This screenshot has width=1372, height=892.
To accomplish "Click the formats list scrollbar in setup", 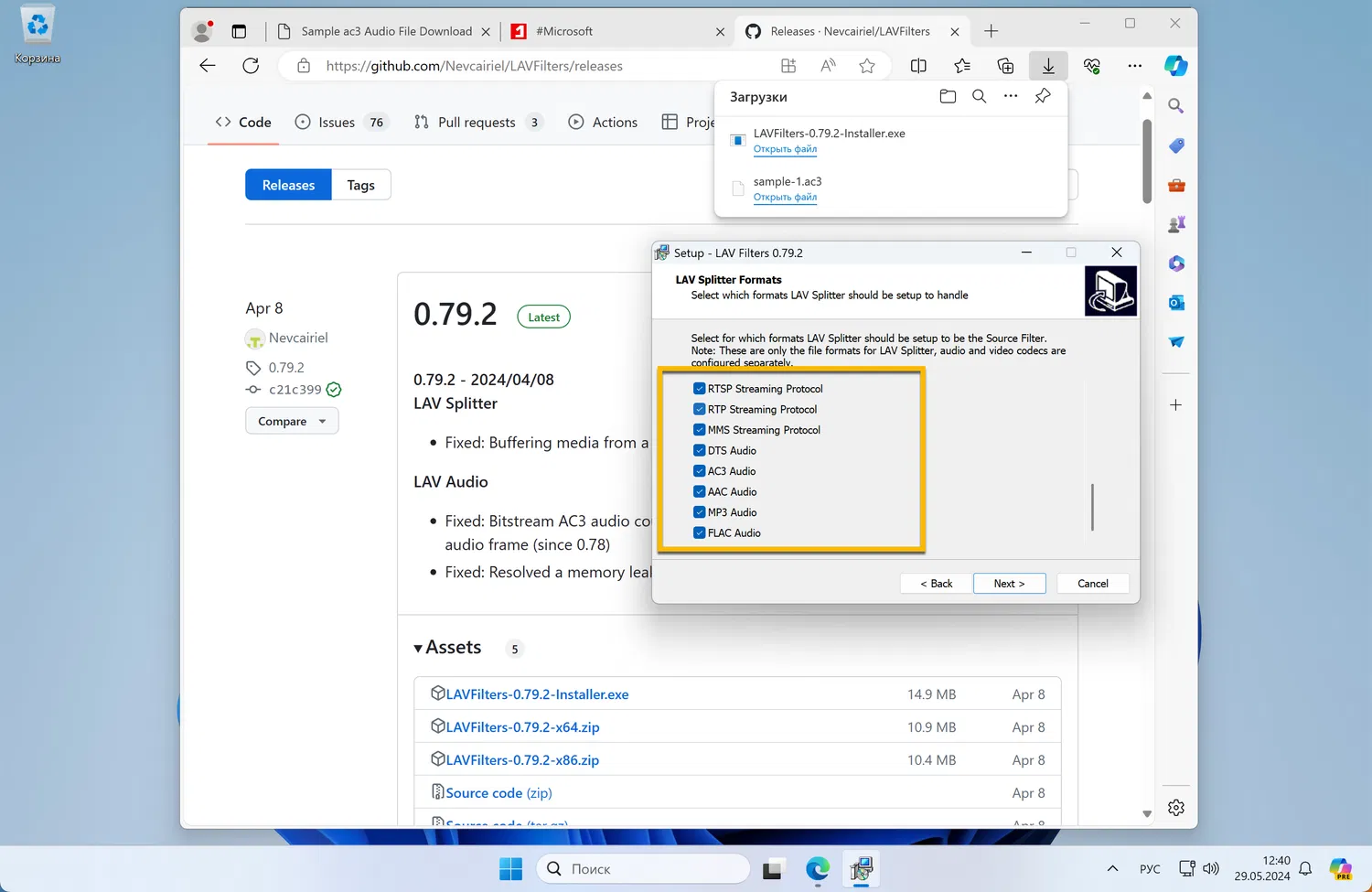I will point(1092,507).
